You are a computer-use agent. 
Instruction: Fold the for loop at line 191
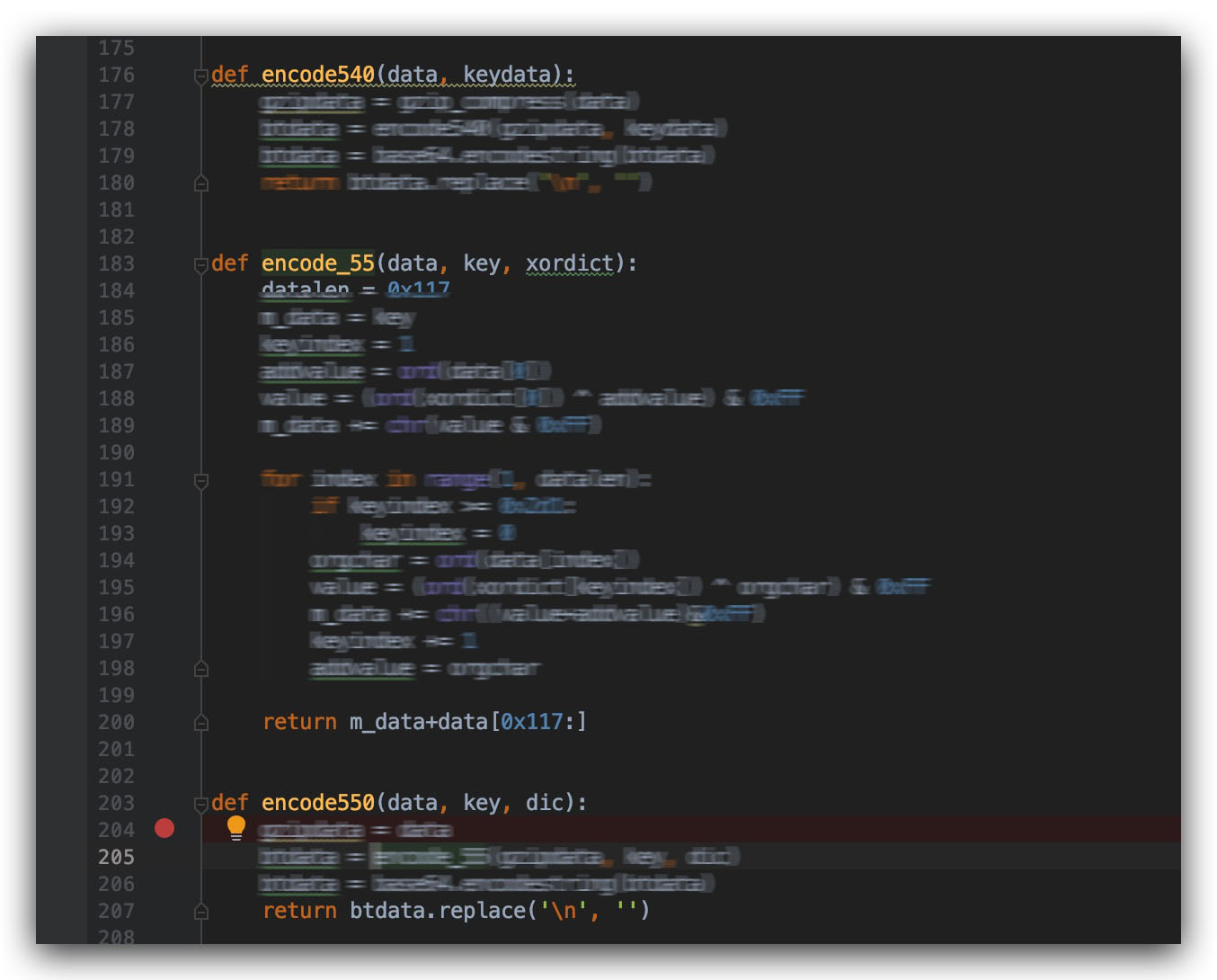click(201, 481)
